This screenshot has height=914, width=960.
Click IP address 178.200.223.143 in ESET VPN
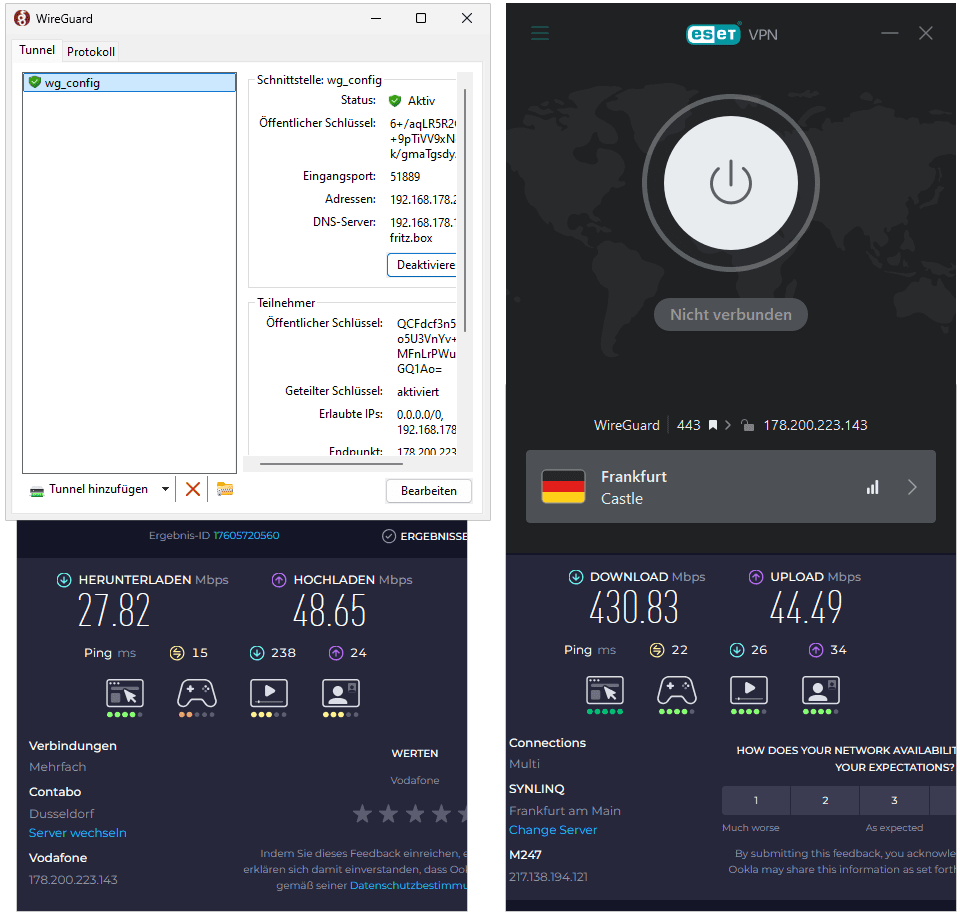(x=815, y=425)
